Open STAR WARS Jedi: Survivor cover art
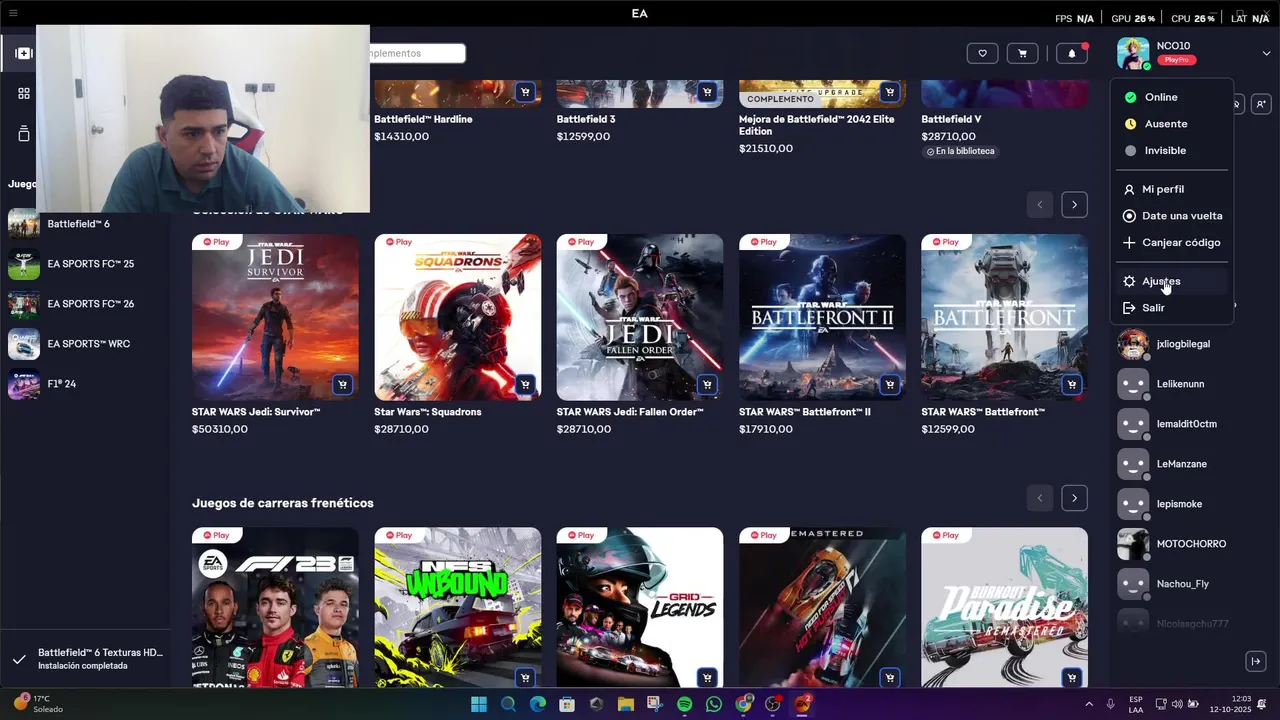1280x720 pixels. pos(275,317)
